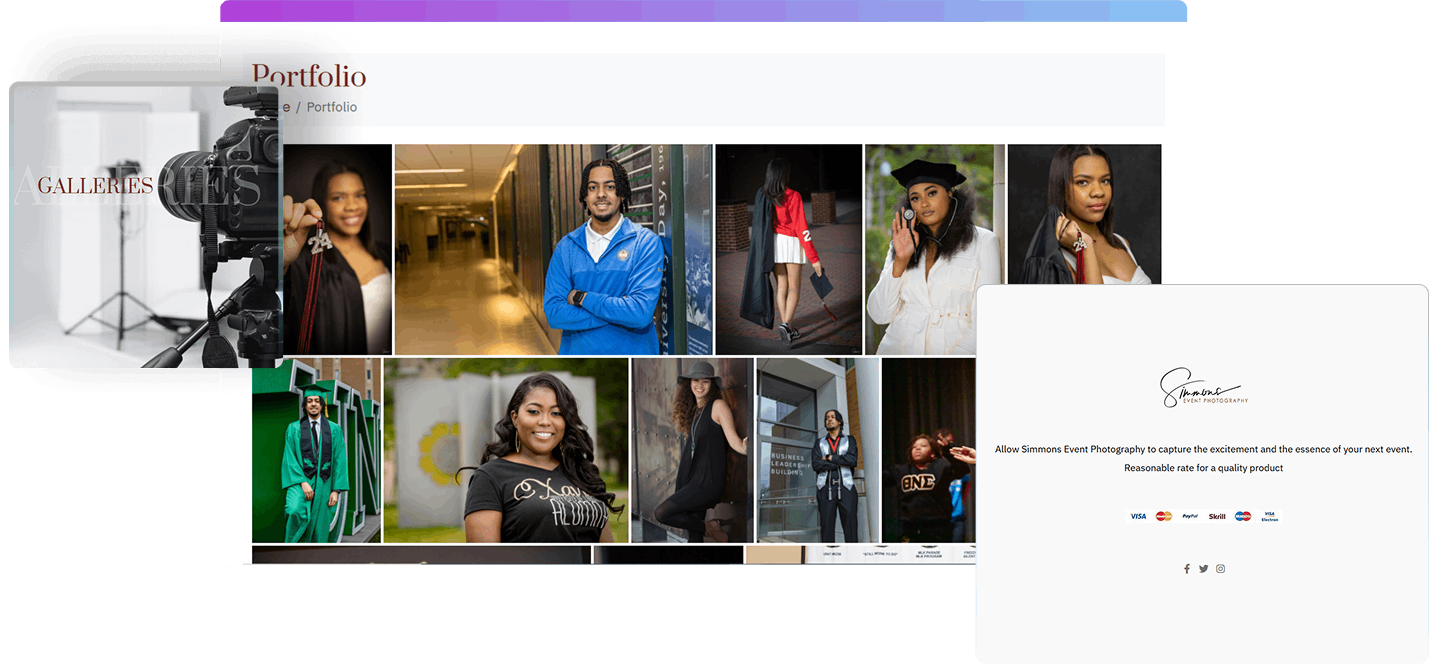Open the Facebook social icon

[1187, 569]
